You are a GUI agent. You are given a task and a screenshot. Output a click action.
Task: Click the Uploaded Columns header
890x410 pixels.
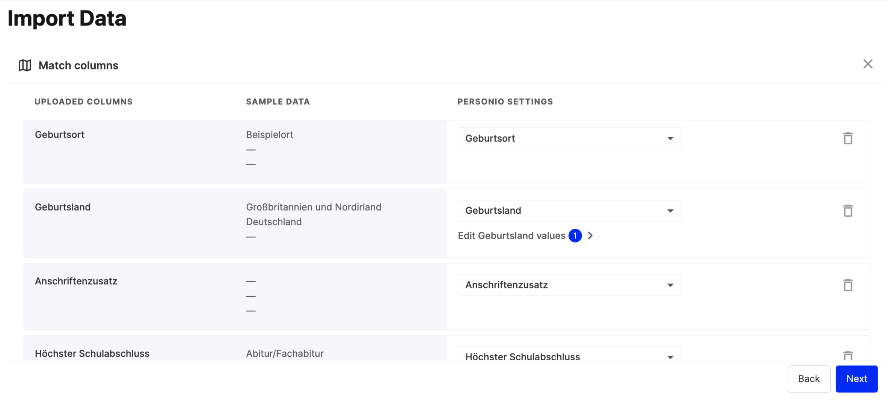[83, 102]
